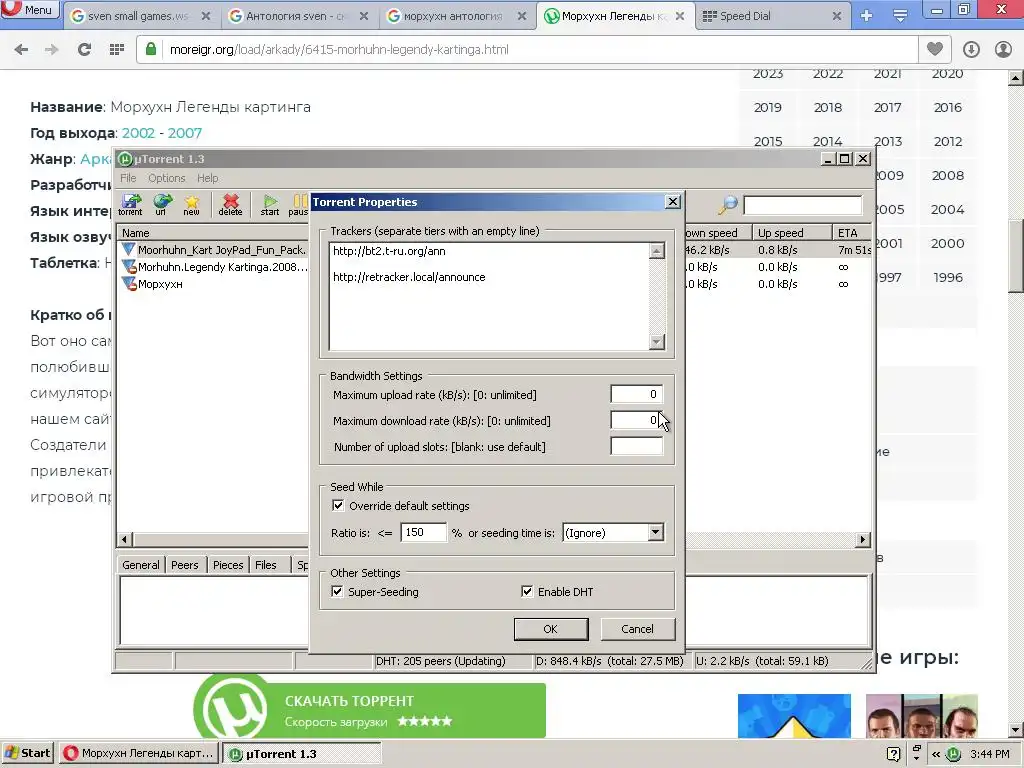This screenshot has height=768, width=1024.
Task: Click the green padlock site security icon
Action: point(151,50)
